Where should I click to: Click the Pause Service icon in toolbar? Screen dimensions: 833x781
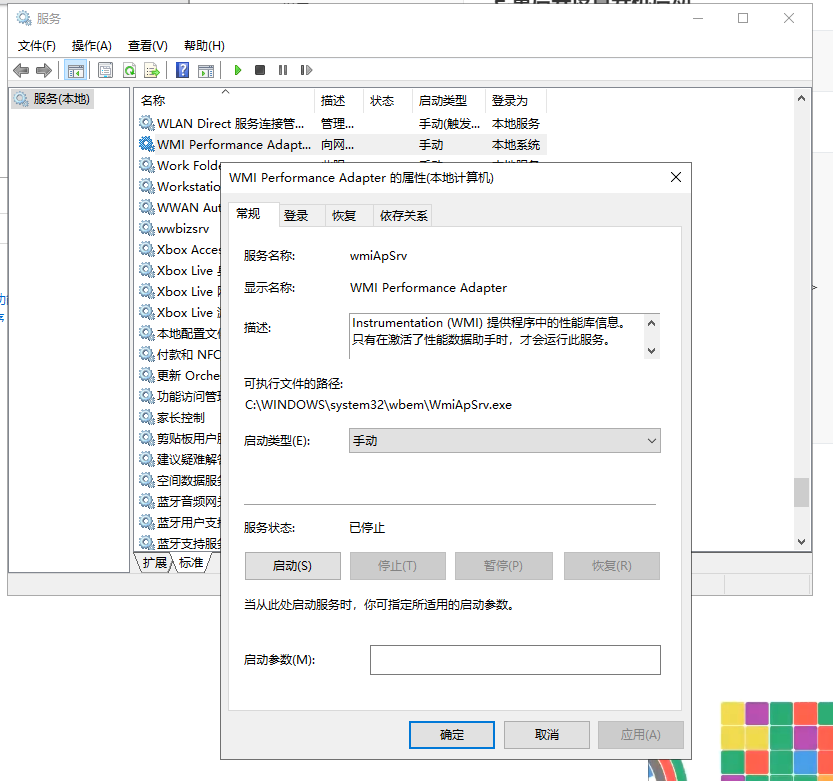coord(283,70)
